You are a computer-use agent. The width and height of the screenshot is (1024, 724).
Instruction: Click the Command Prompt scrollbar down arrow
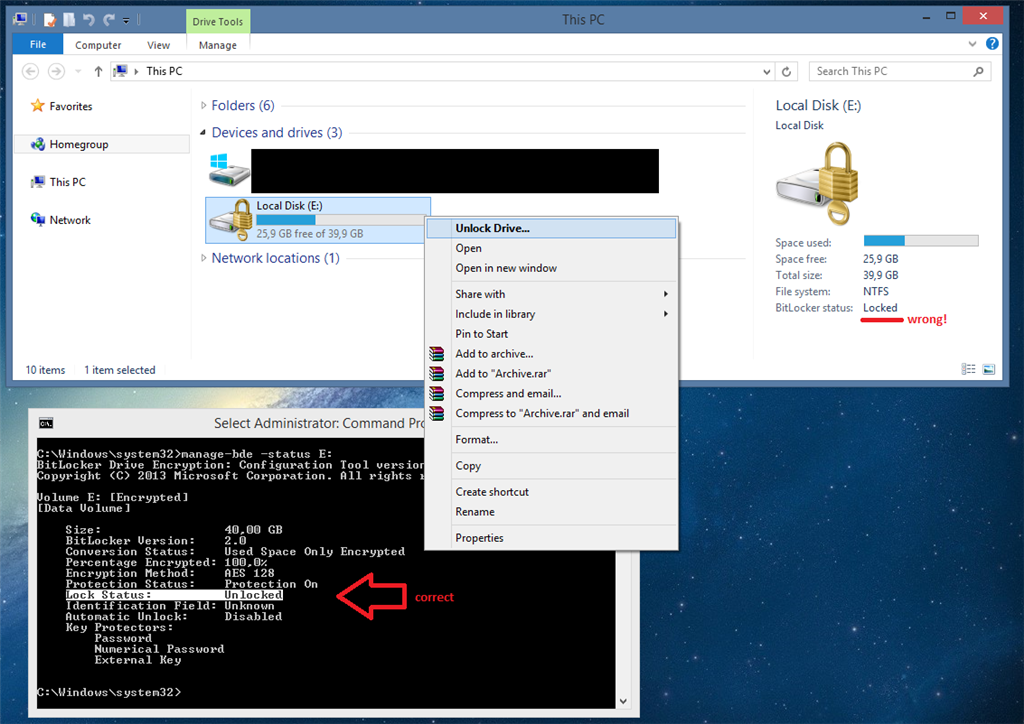(x=623, y=701)
